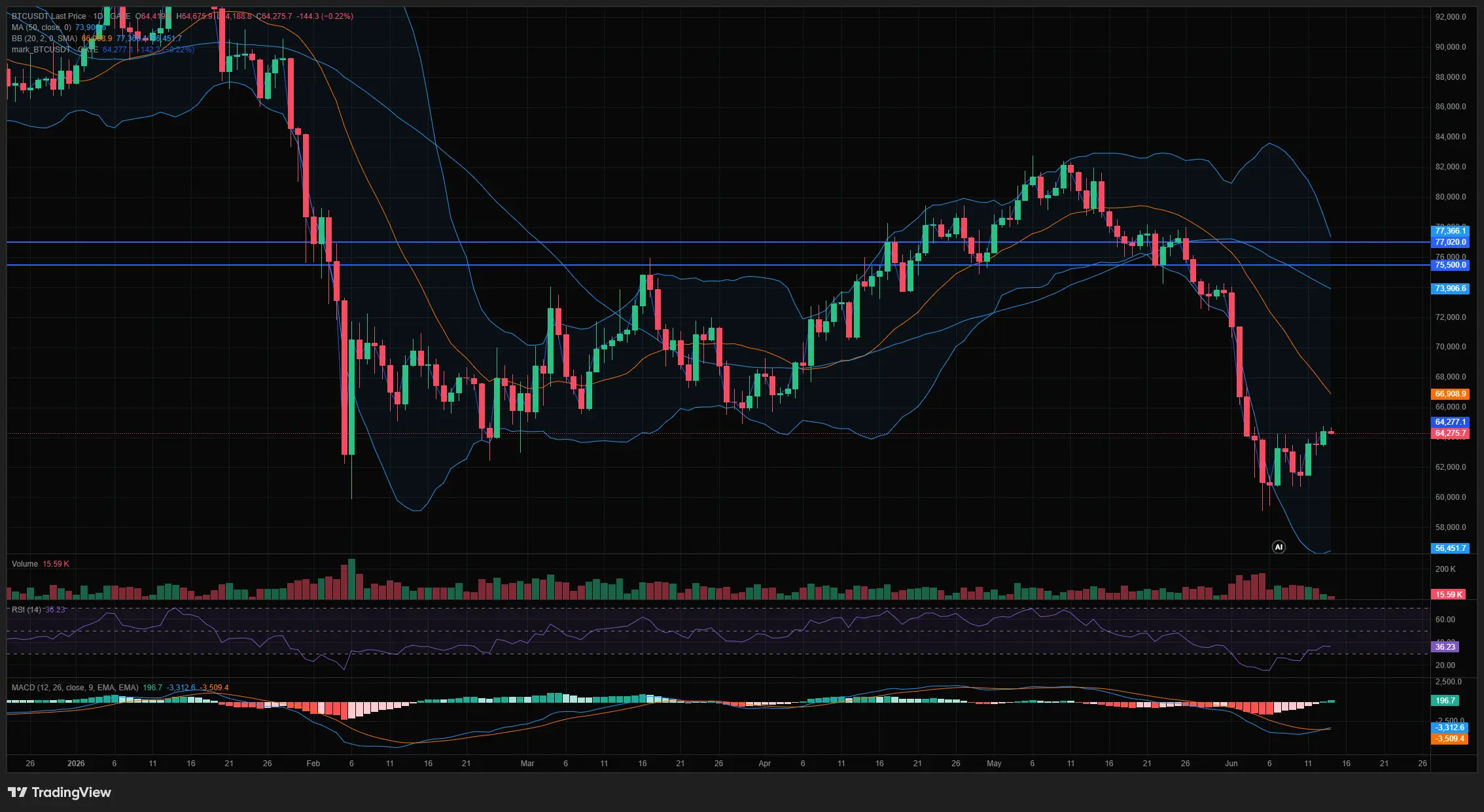Click the TradingView logo
The image size is (1484, 812).
coord(60,792)
